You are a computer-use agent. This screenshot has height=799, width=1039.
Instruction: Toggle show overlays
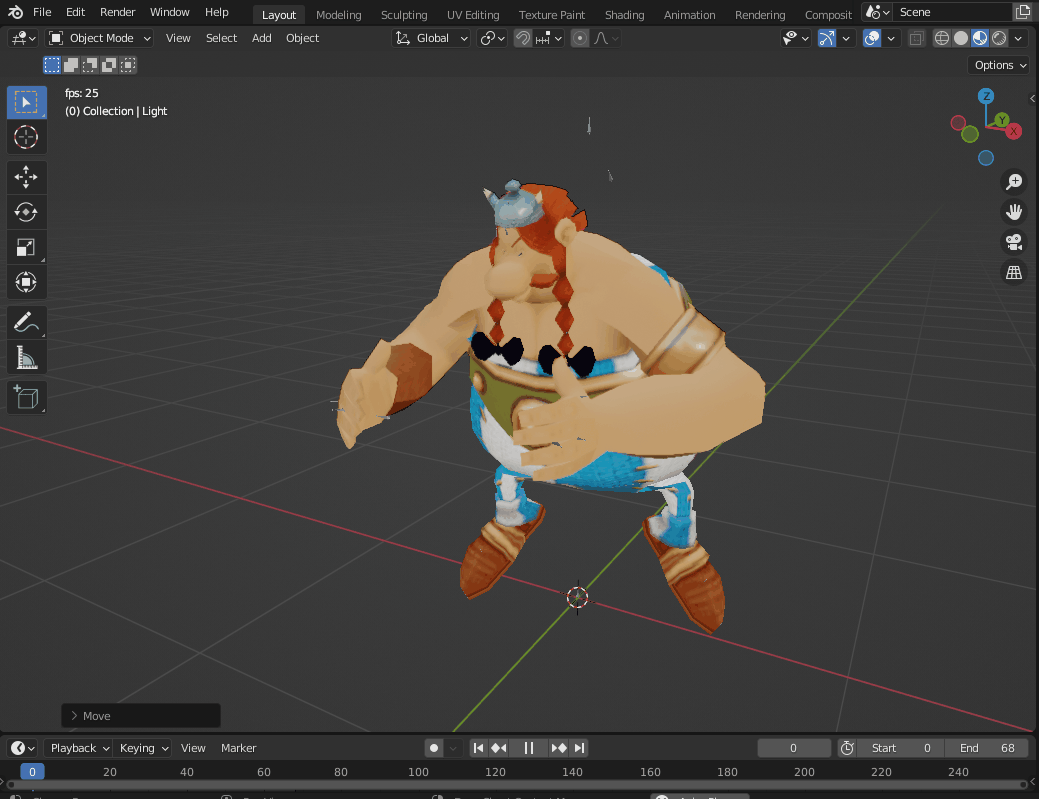click(x=872, y=38)
